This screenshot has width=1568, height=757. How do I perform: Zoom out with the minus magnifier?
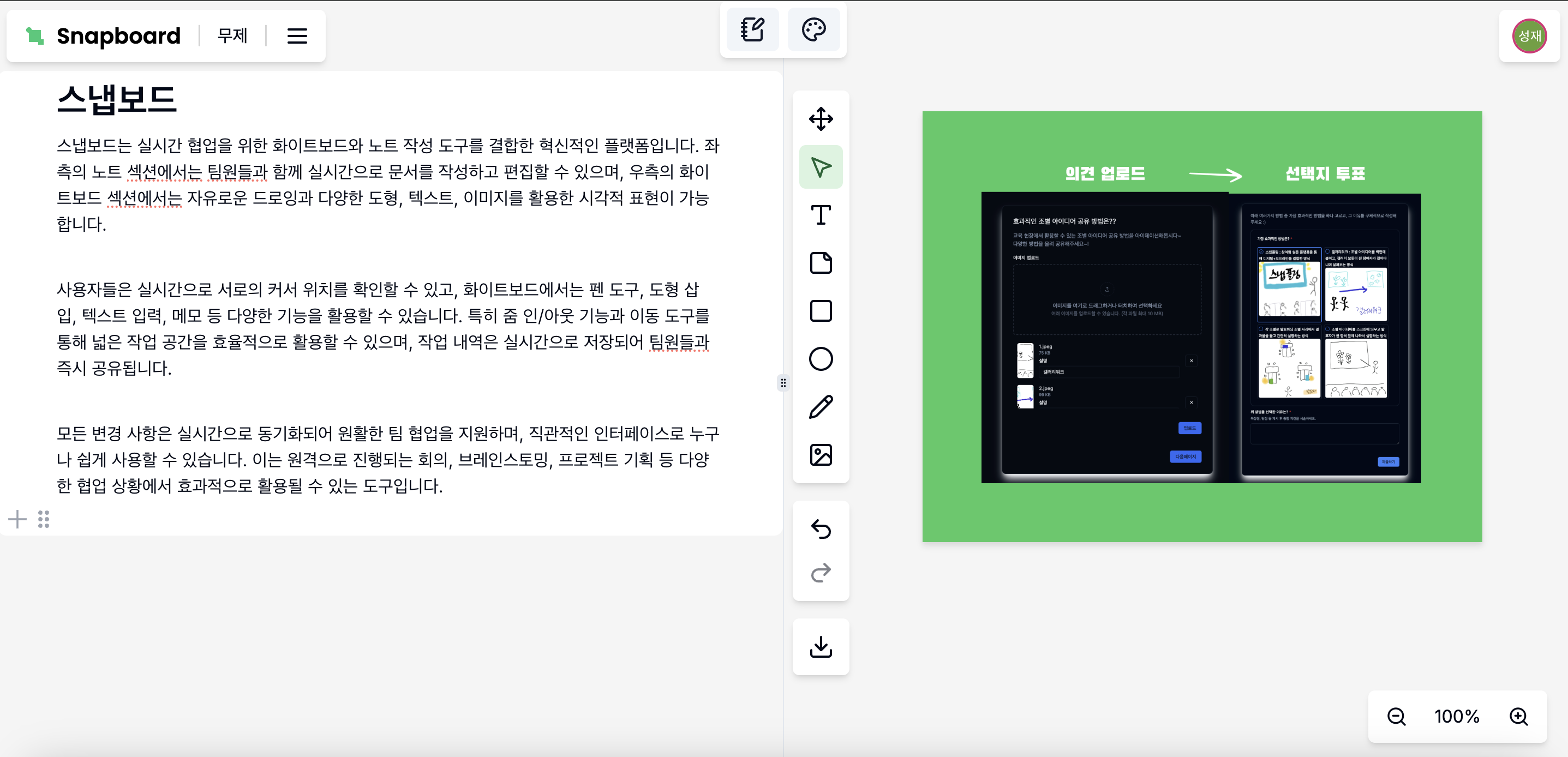[1396, 716]
